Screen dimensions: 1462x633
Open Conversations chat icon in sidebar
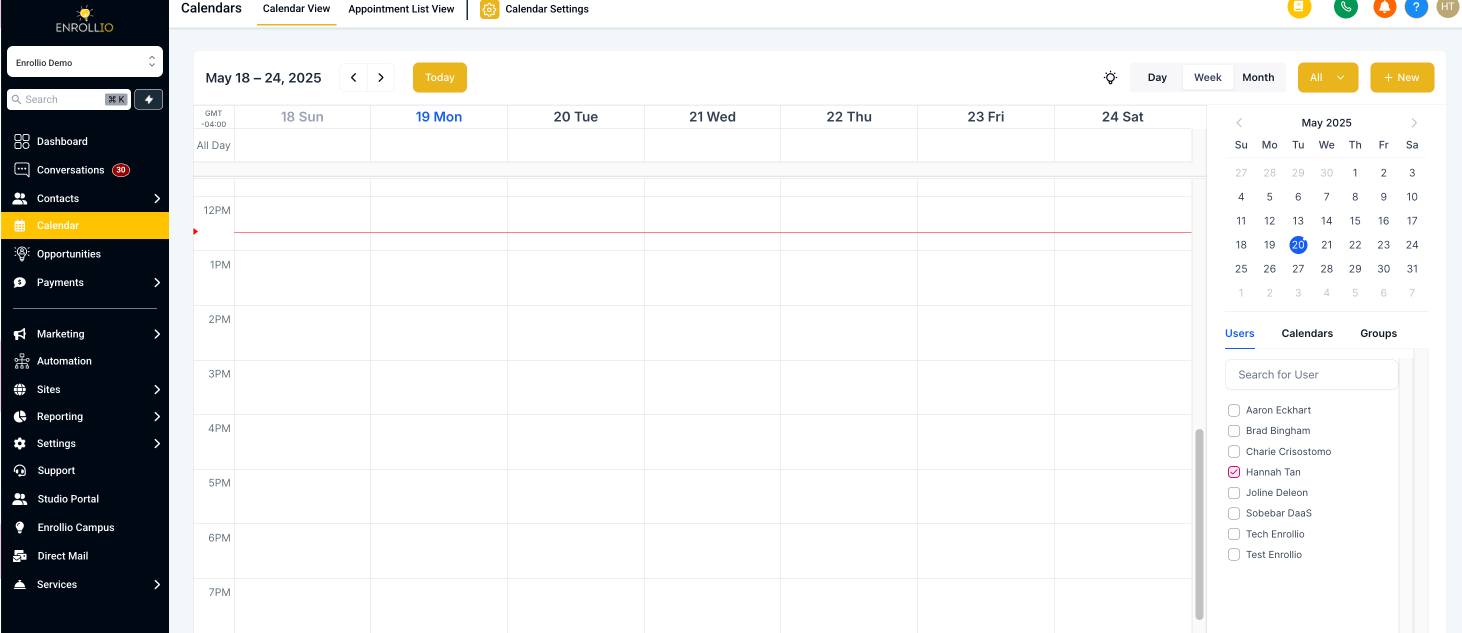pyautogui.click(x=21, y=170)
